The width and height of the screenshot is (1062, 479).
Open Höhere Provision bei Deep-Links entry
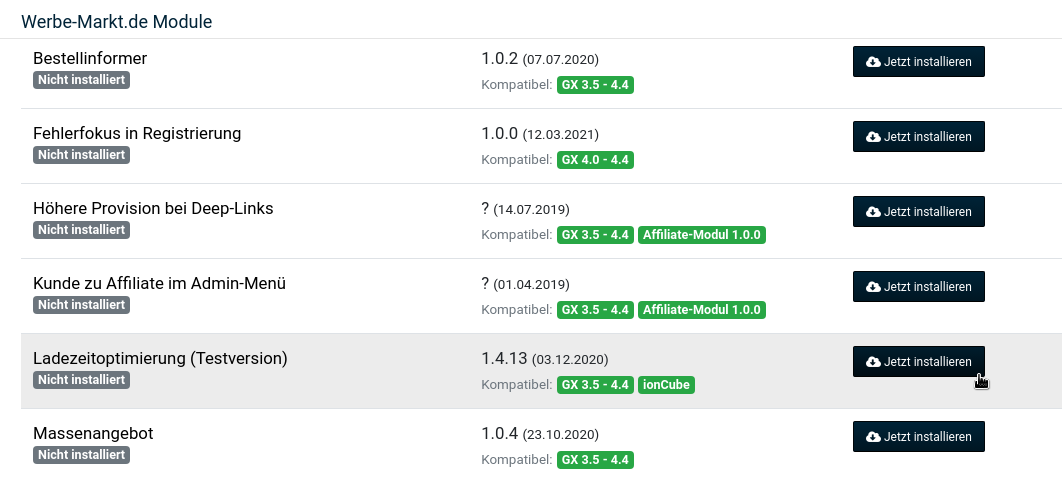[153, 208]
